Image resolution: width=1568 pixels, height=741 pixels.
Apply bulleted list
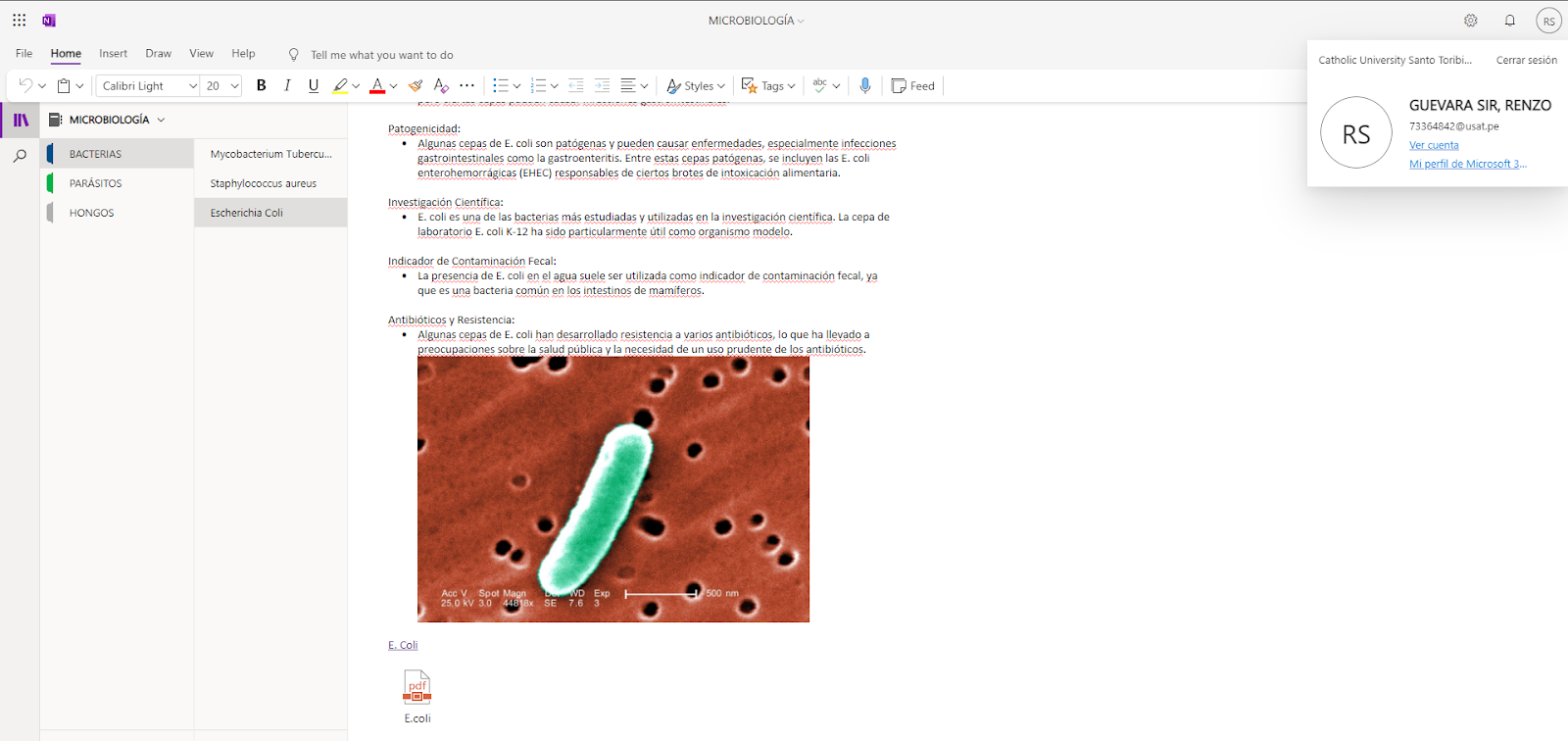click(501, 85)
